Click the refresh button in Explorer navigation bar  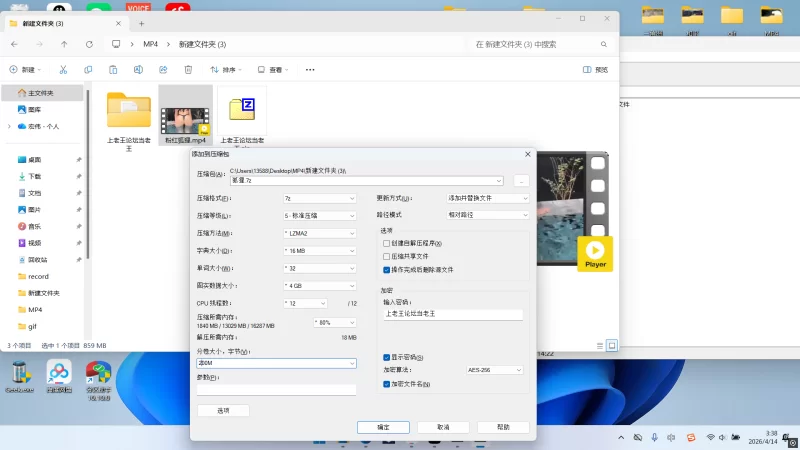click(90, 44)
